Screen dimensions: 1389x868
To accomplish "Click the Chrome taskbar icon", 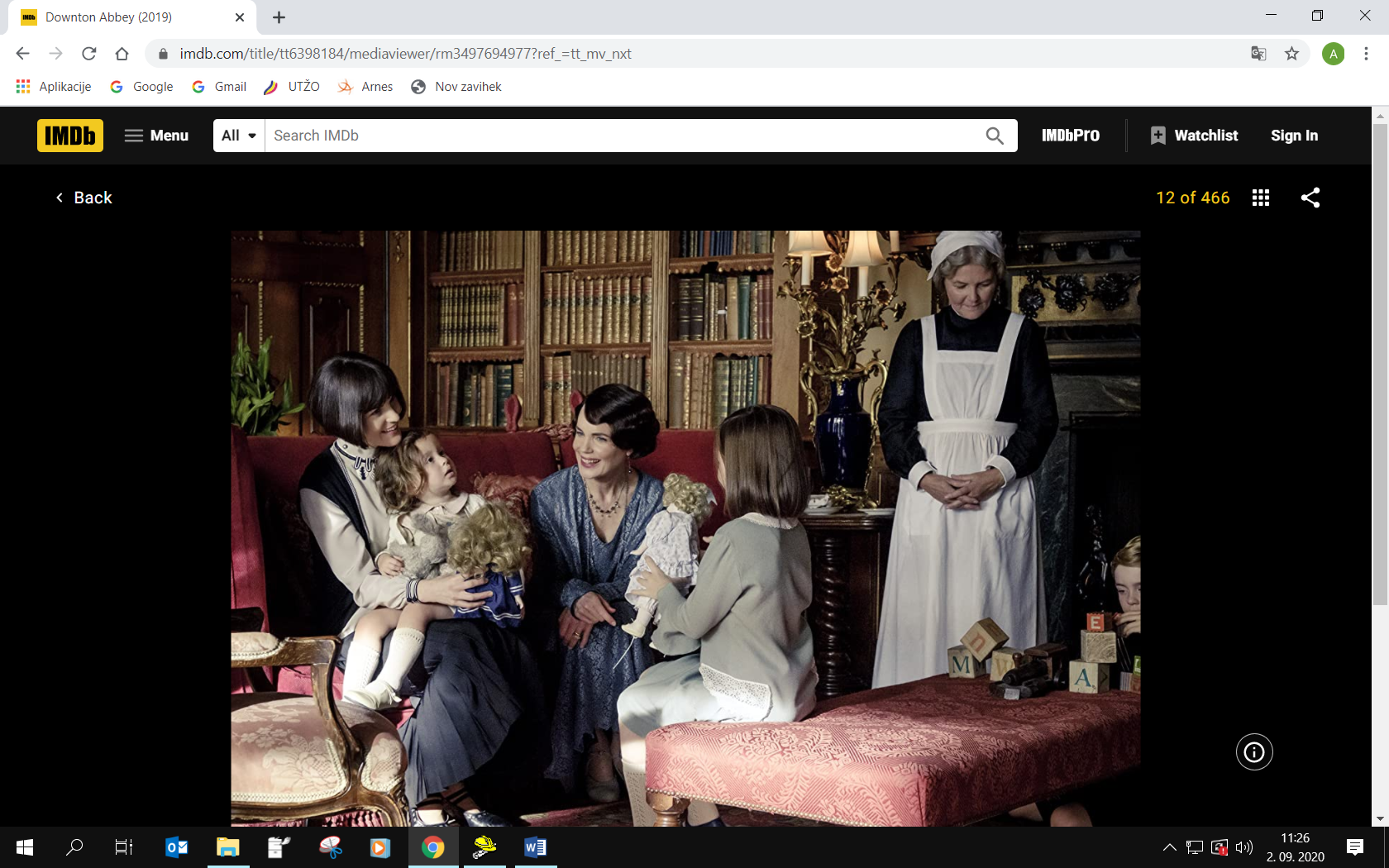I will click(x=433, y=847).
